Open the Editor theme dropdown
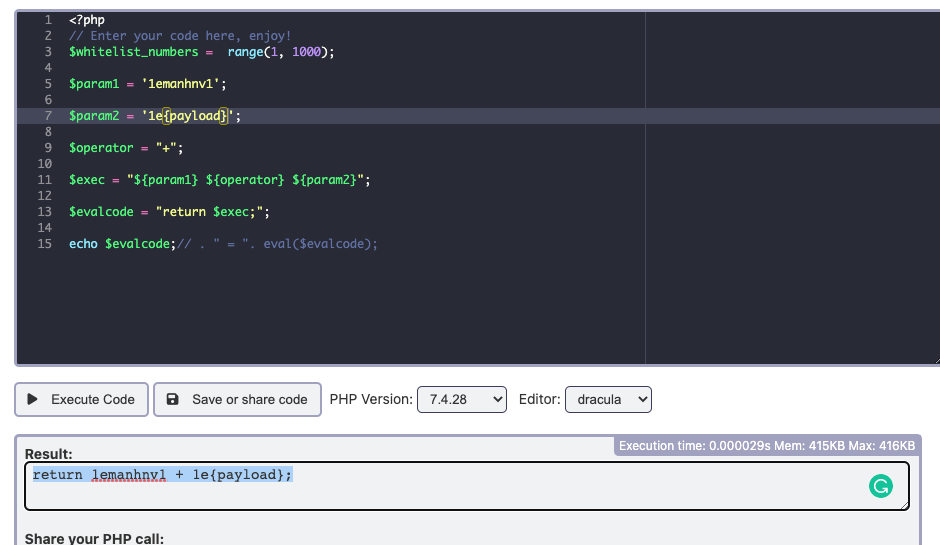This screenshot has width=940, height=545. coord(608,399)
